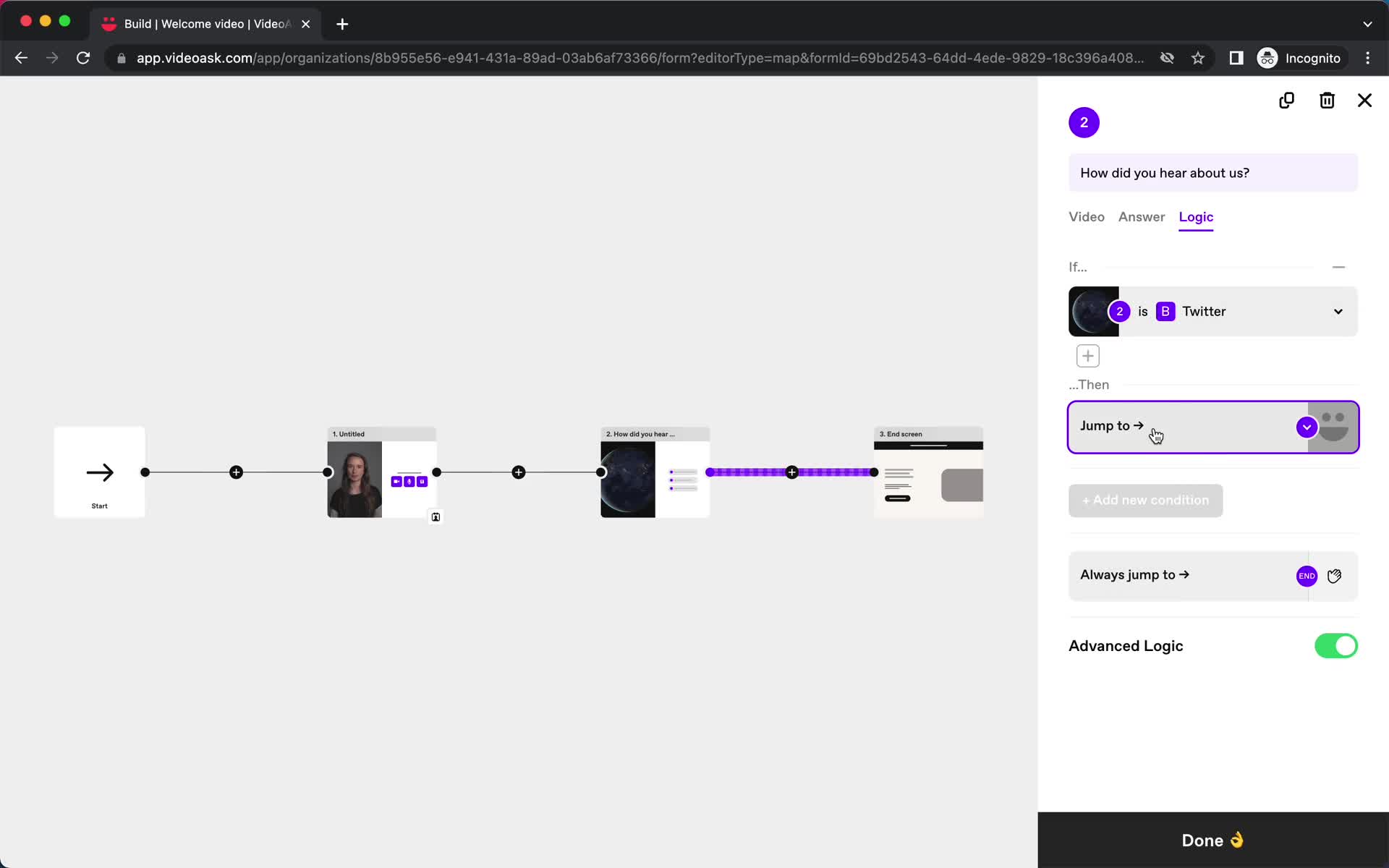The height and width of the screenshot is (868, 1389).
Task: Click the END badge on Always jump to
Action: point(1307,574)
